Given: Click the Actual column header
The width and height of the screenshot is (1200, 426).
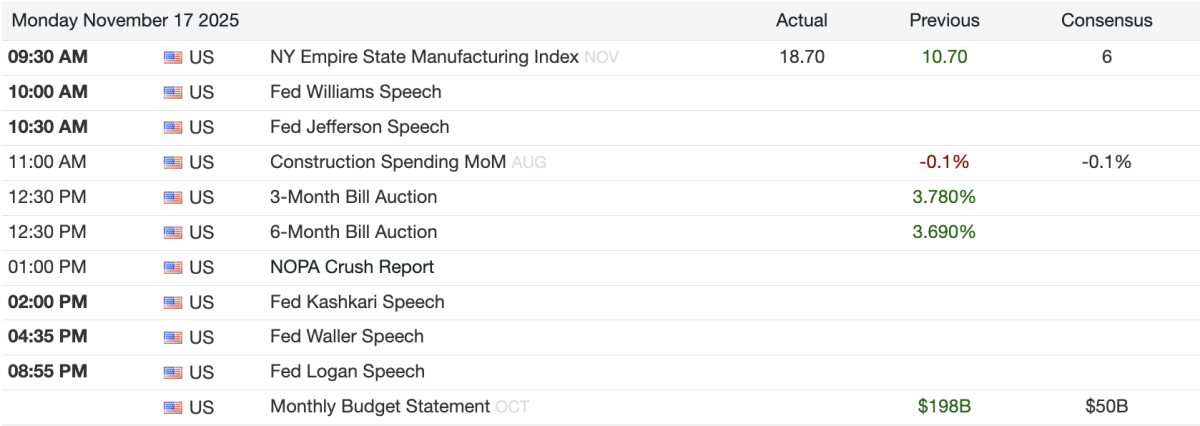Looking at the screenshot, I should tap(802, 20).
